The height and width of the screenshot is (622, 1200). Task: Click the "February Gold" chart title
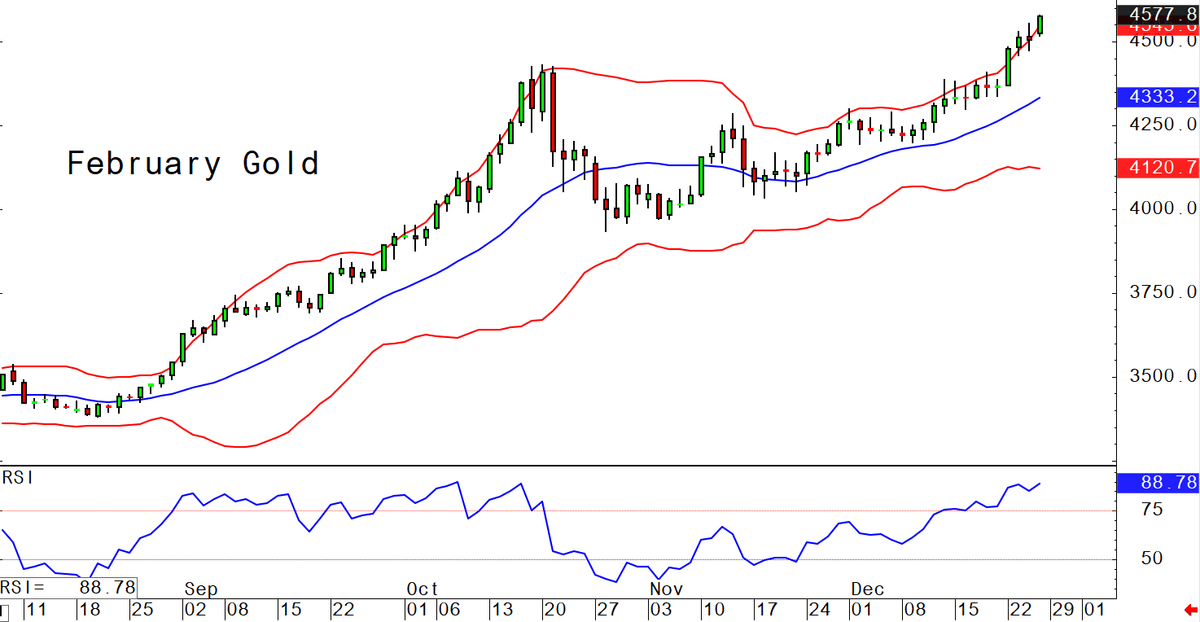pos(193,163)
